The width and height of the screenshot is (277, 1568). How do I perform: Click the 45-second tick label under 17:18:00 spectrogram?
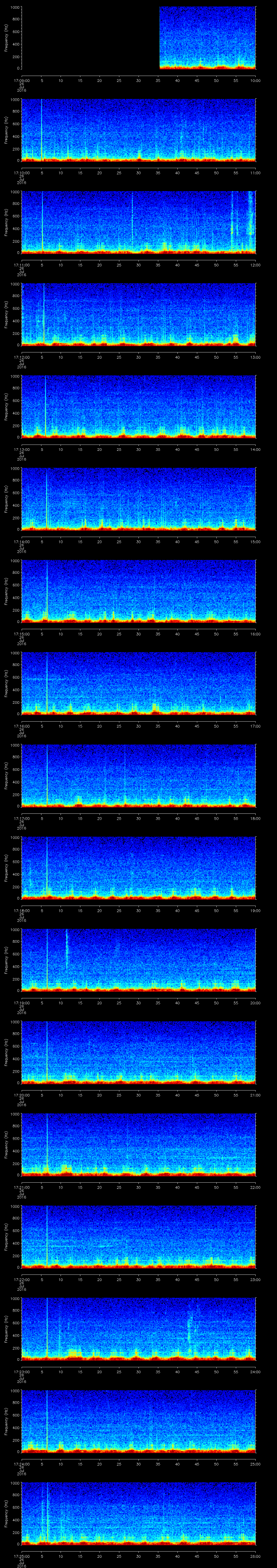pos(197,910)
